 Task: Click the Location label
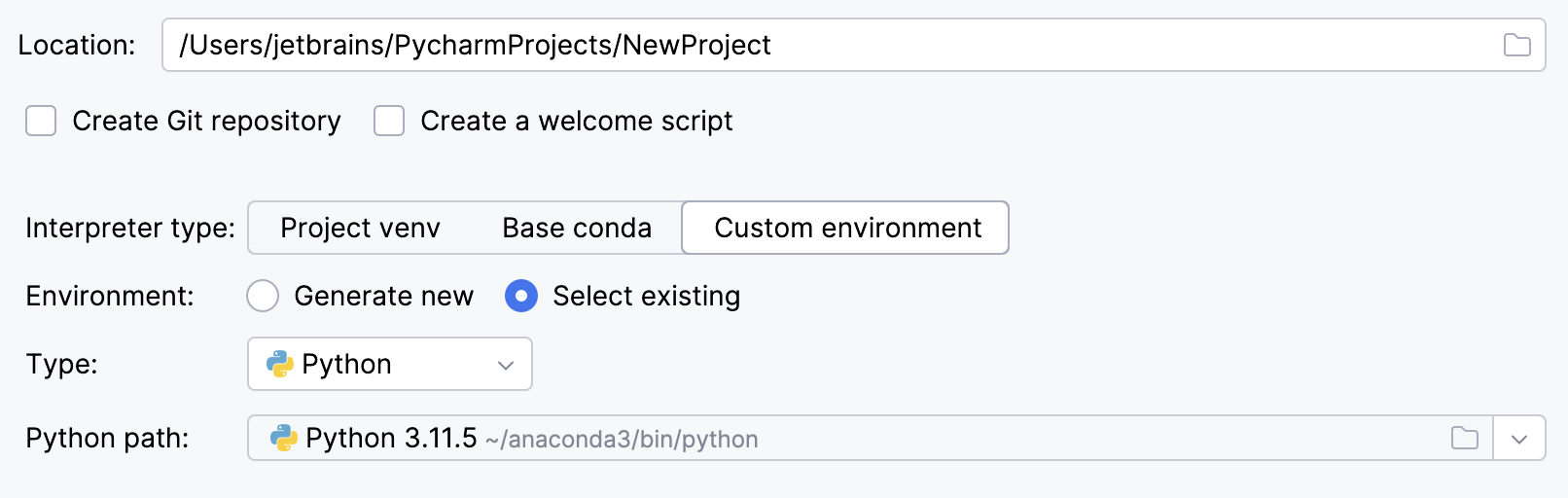pyautogui.click(x=77, y=45)
